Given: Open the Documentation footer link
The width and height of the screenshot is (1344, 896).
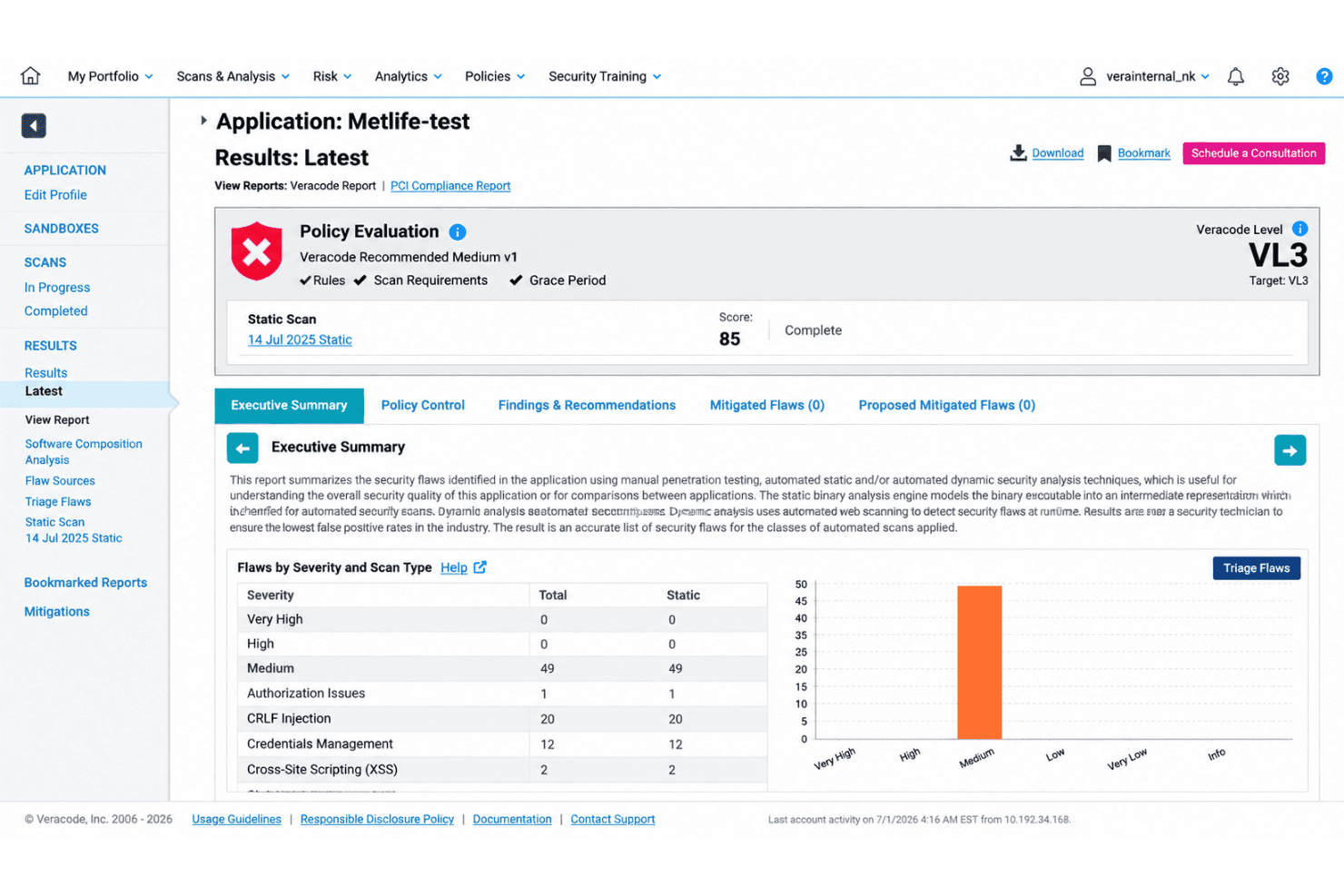Looking at the screenshot, I should [512, 820].
